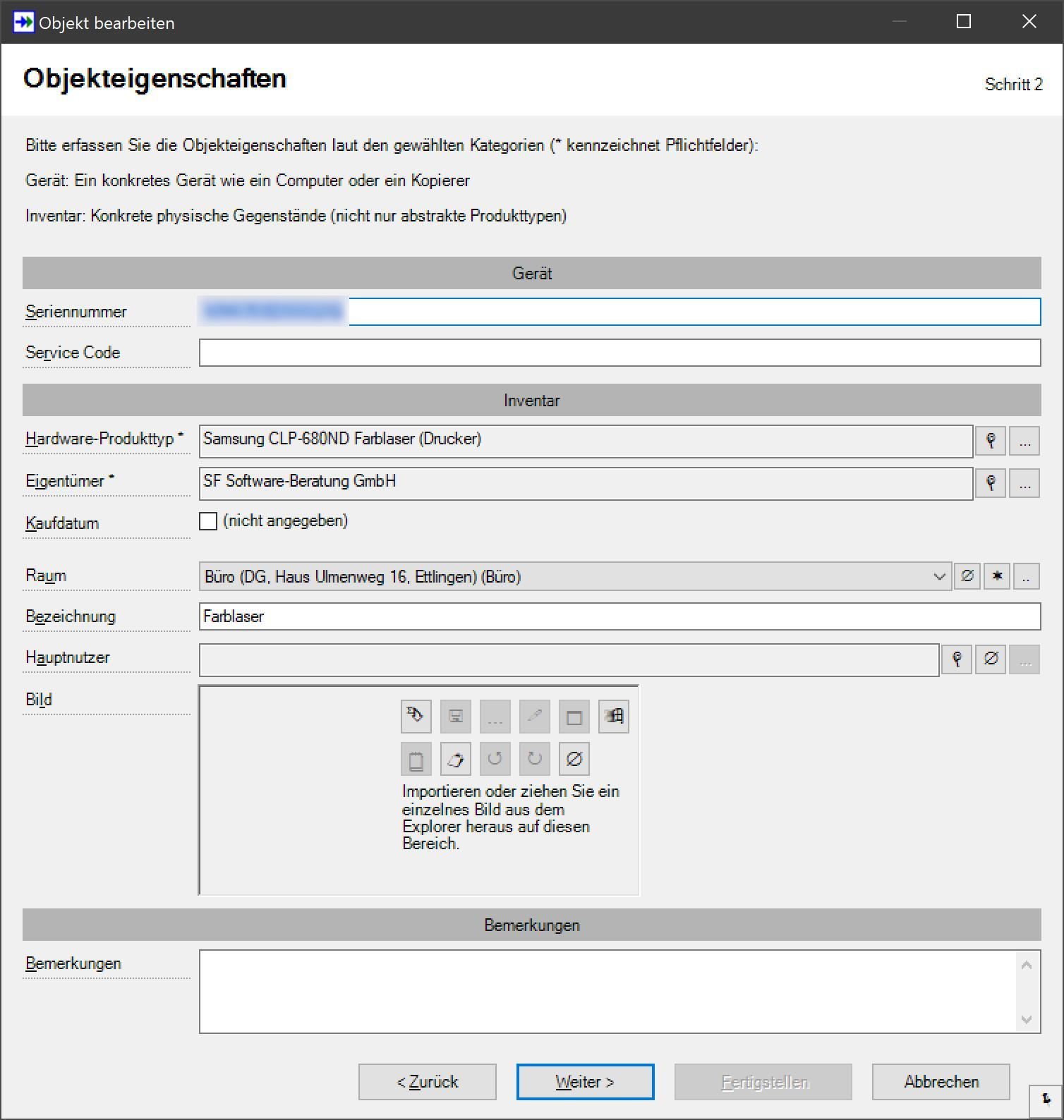Click the import image icon in Bild panel
1064x1120 pixels.
point(416,717)
